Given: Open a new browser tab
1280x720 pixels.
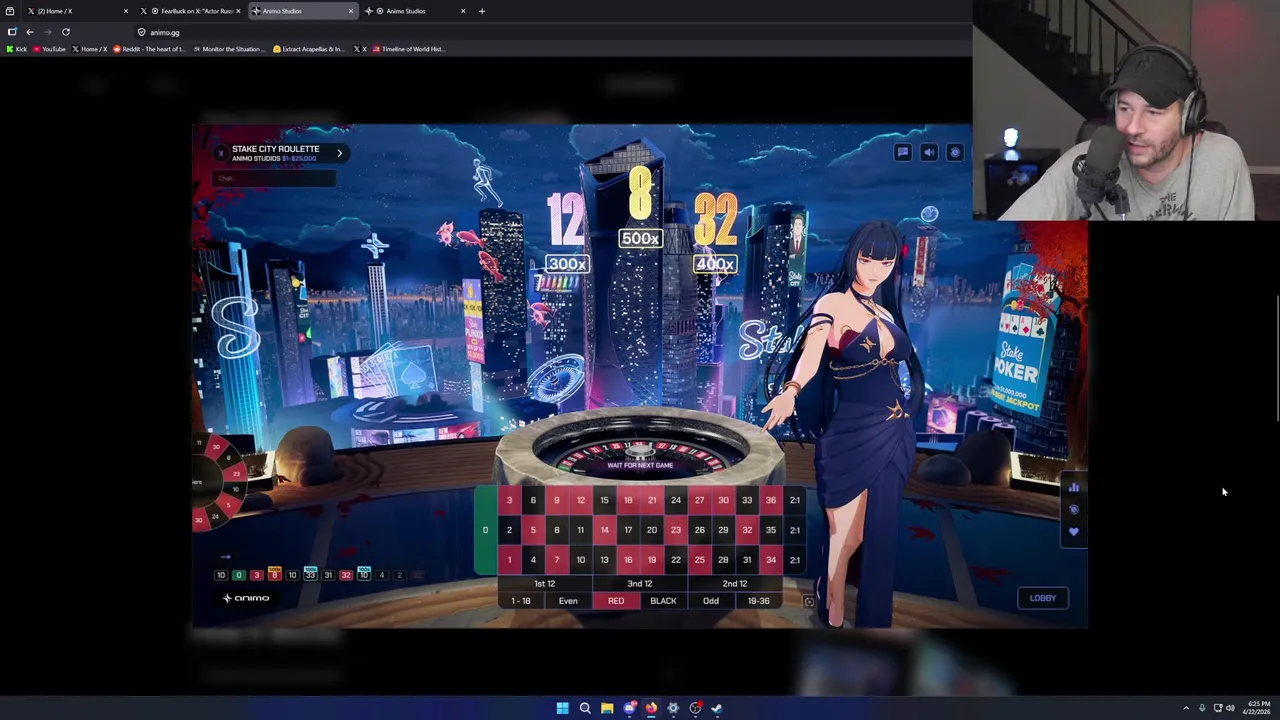Looking at the screenshot, I should coord(482,11).
